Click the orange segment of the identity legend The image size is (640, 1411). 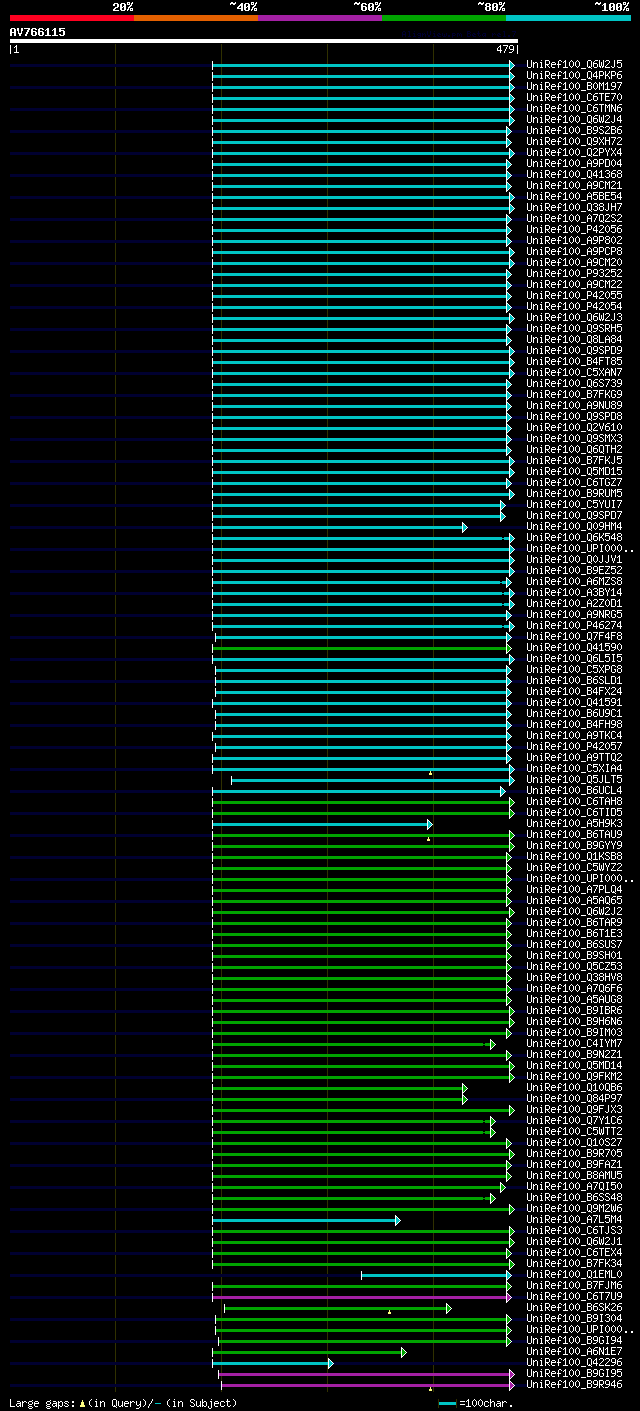[195, 18]
